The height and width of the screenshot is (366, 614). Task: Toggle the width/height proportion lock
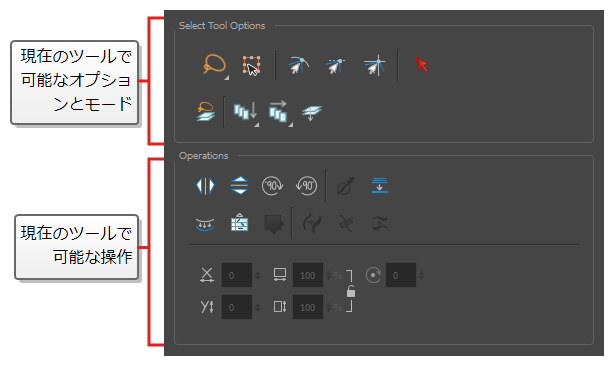pyautogui.click(x=351, y=291)
